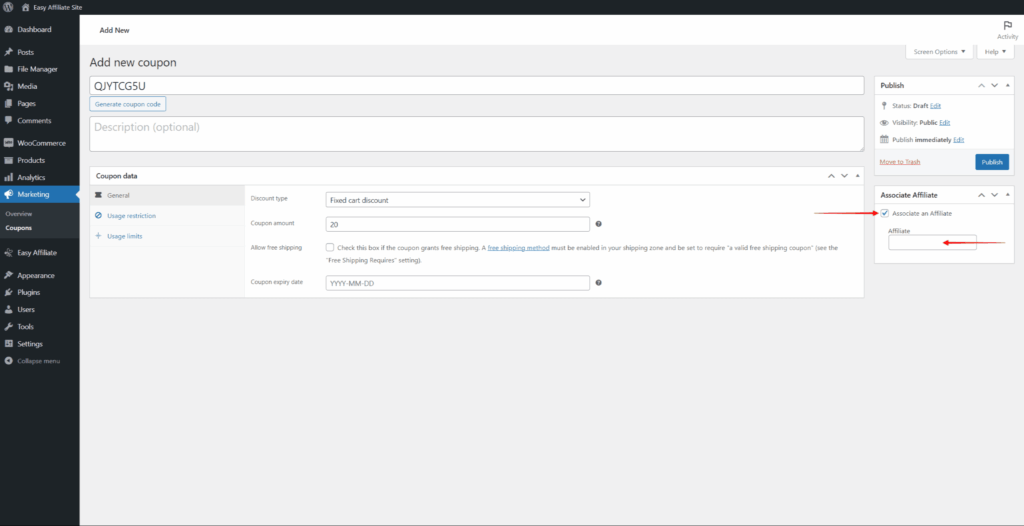Click the General tab ticket icon
This screenshot has width=1024, height=526.
tap(99, 195)
